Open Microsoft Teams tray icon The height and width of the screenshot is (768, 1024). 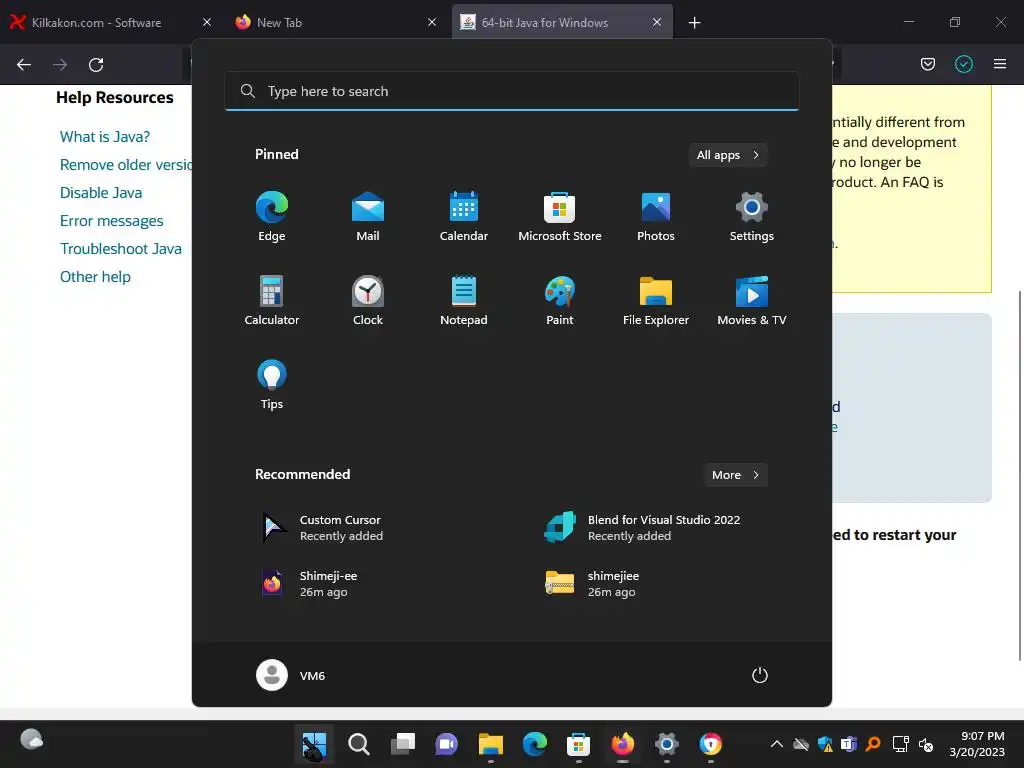(x=849, y=744)
